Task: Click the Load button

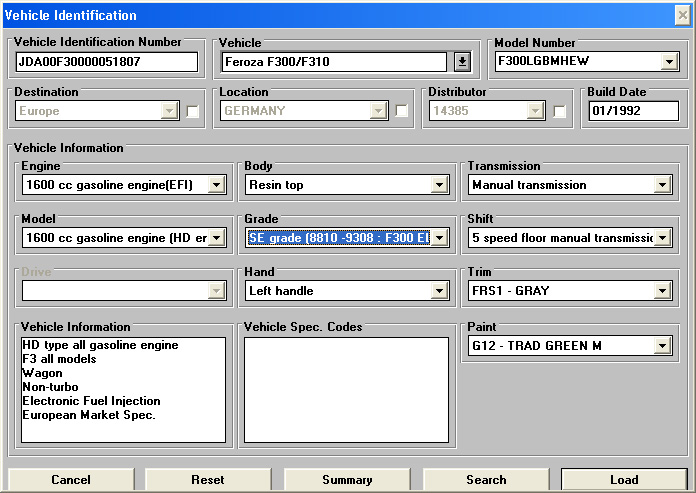Action: [624, 480]
